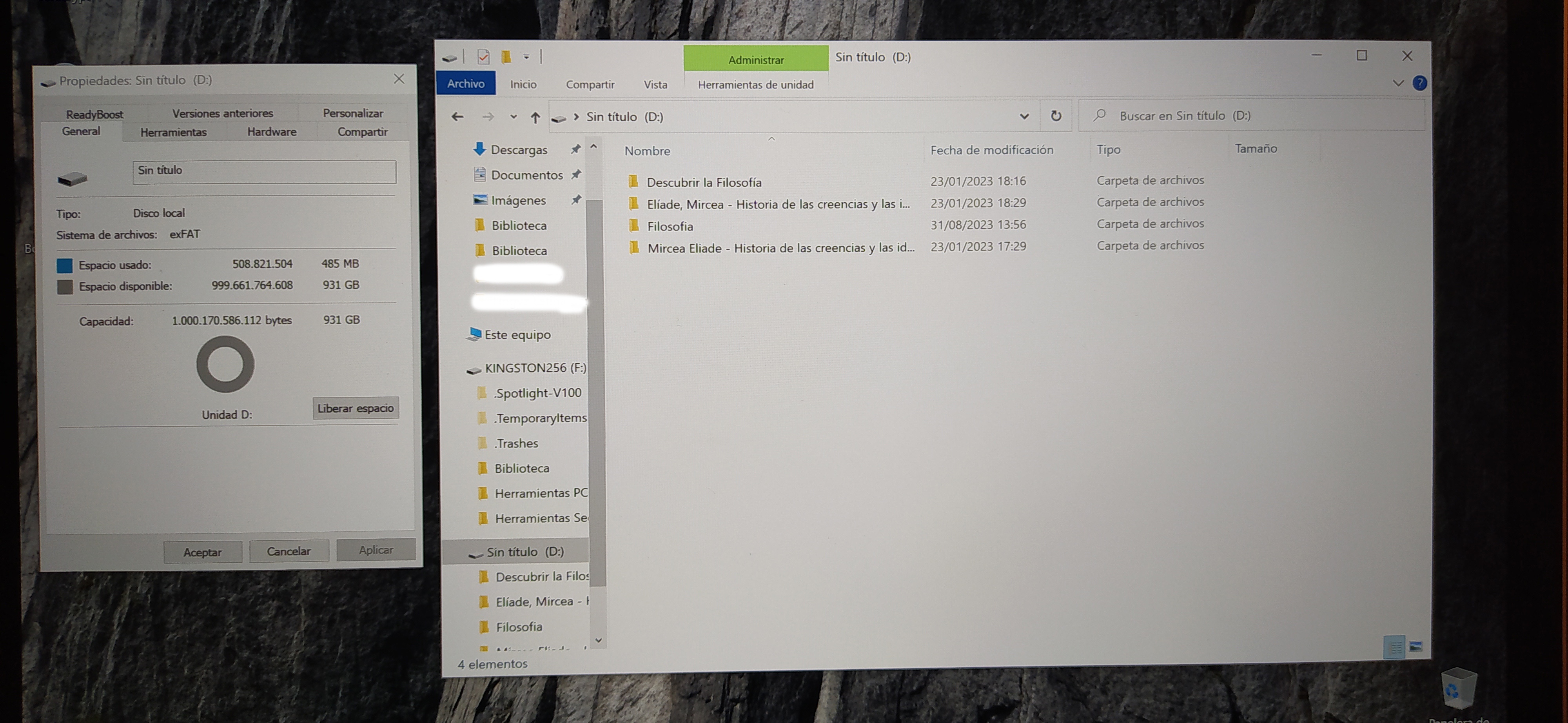Screen dimensions: 1568x723
Task: Expand the ribbon with the chevron
Action: tap(1398, 83)
